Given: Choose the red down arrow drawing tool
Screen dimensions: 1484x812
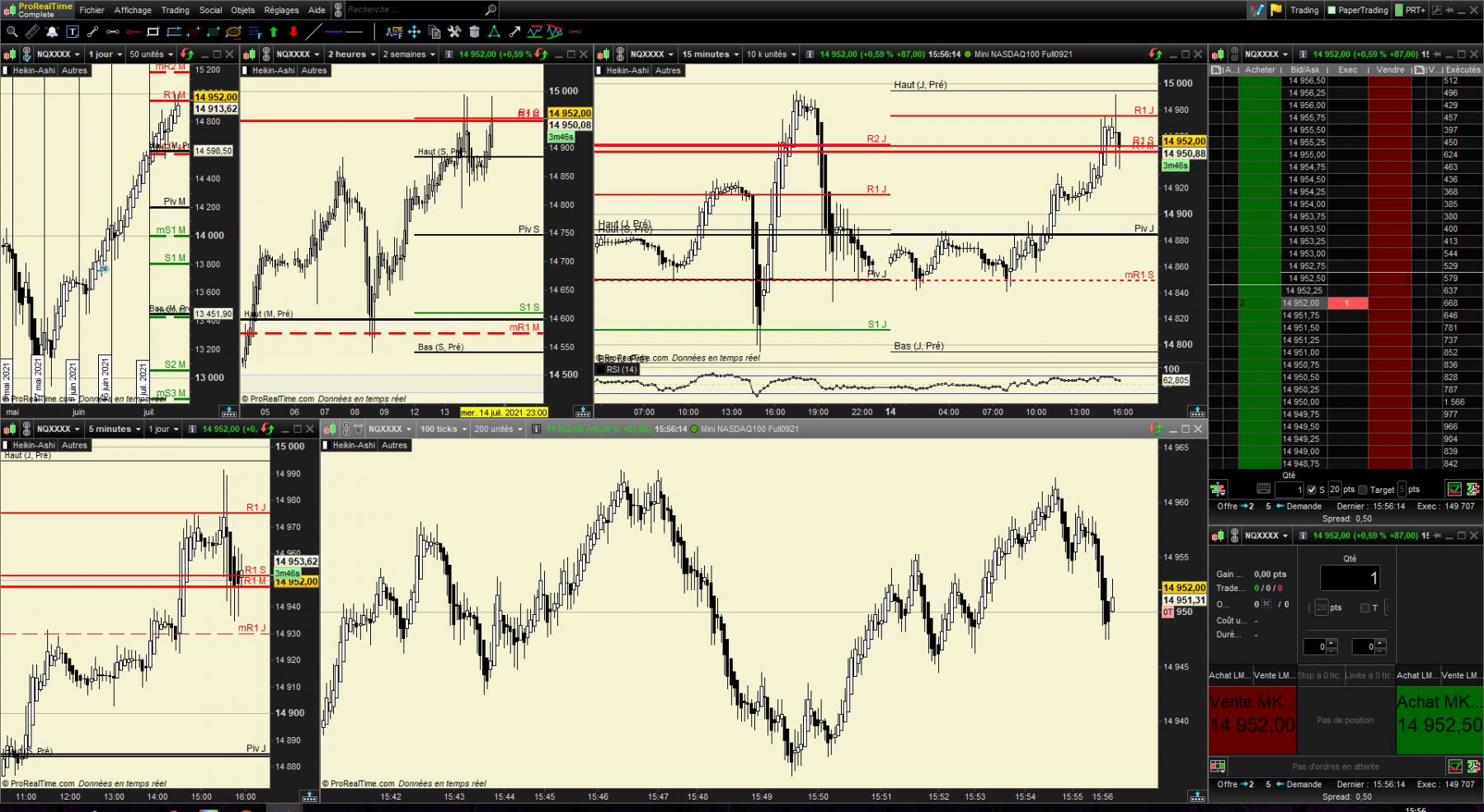Looking at the screenshot, I should (294, 32).
